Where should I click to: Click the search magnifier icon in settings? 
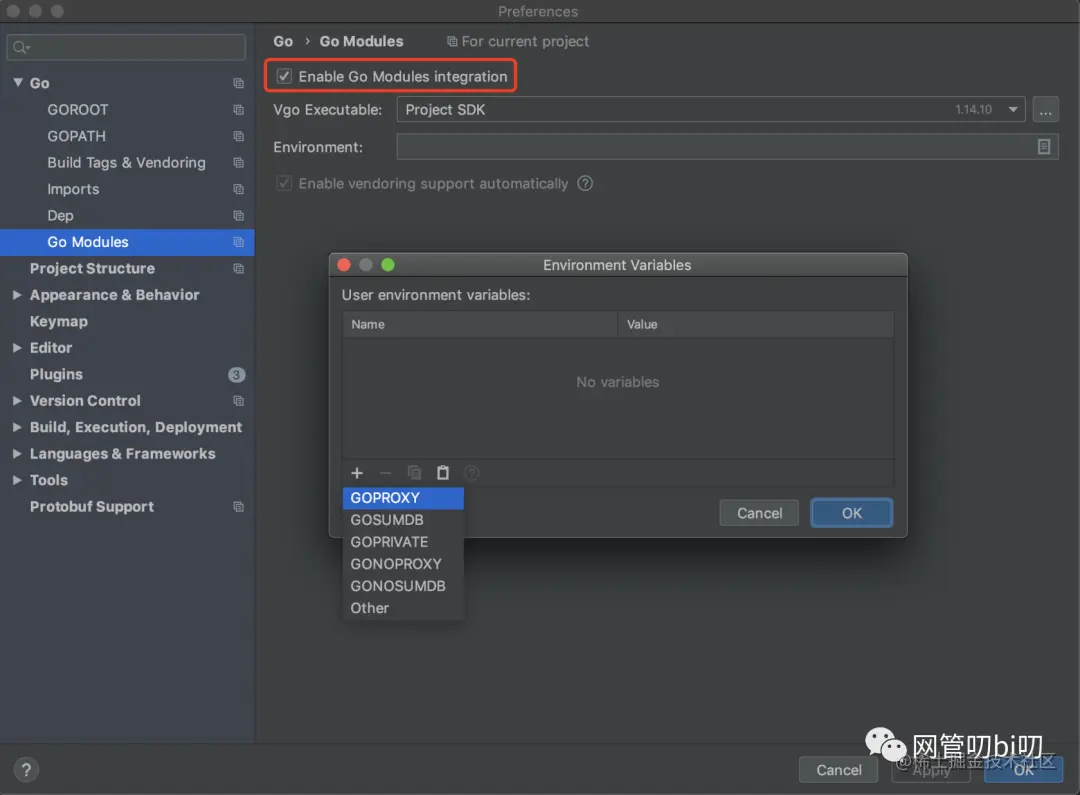[21, 47]
